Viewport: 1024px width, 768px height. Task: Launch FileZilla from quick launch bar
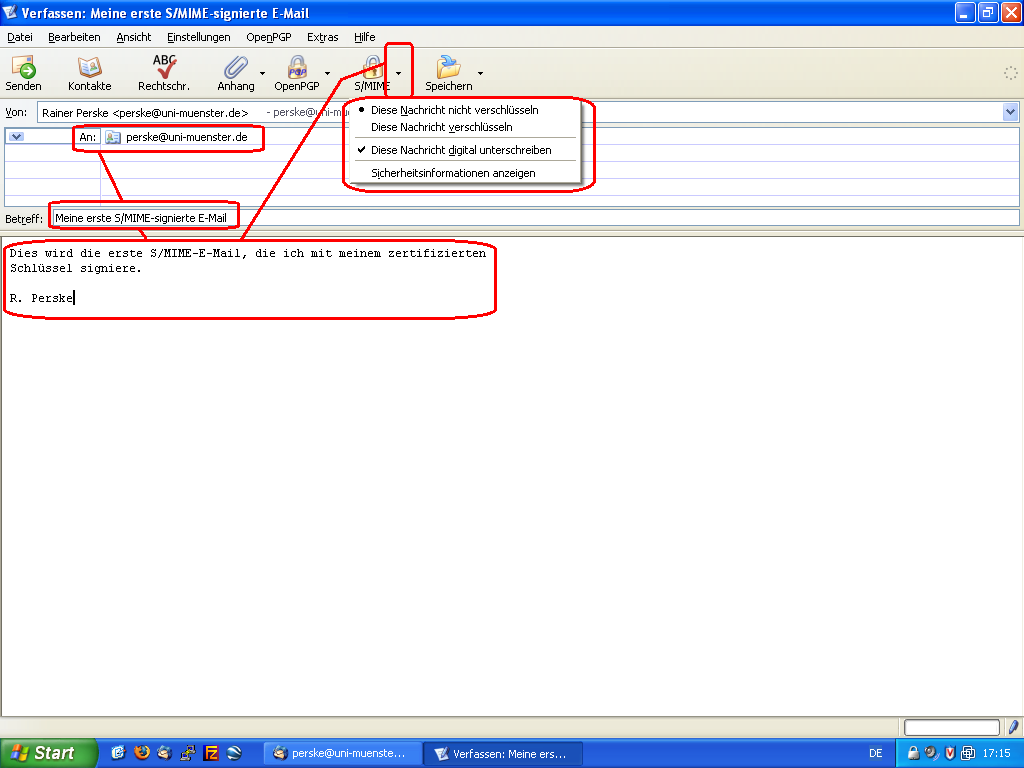(x=211, y=753)
